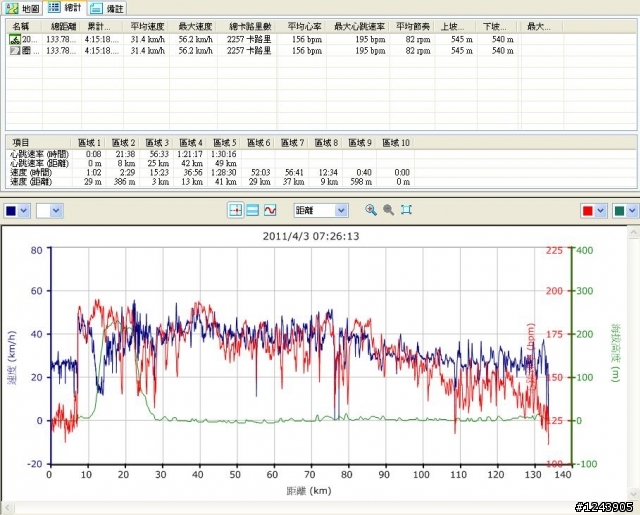Open the red series color dropdown
The height and width of the screenshot is (515, 640).
click(603, 211)
